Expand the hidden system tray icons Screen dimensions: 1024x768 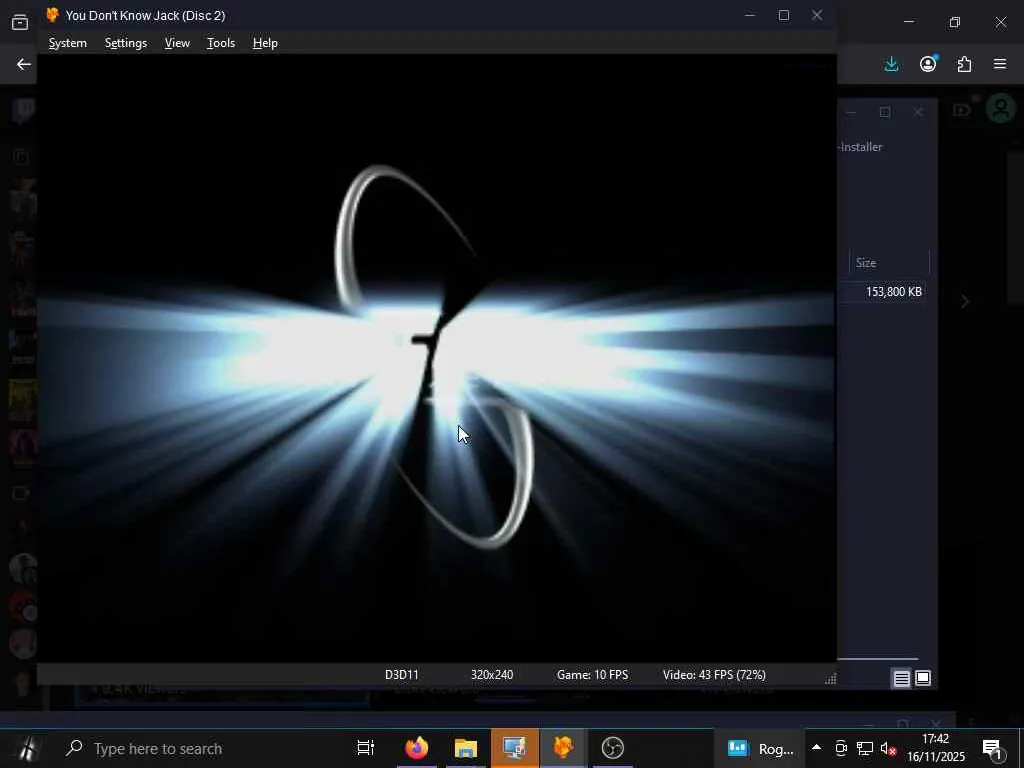(816, 748)
